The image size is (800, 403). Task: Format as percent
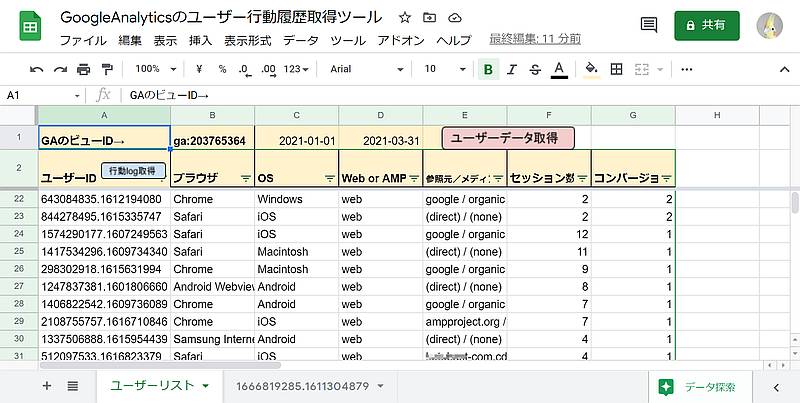(x=222, y=69)
